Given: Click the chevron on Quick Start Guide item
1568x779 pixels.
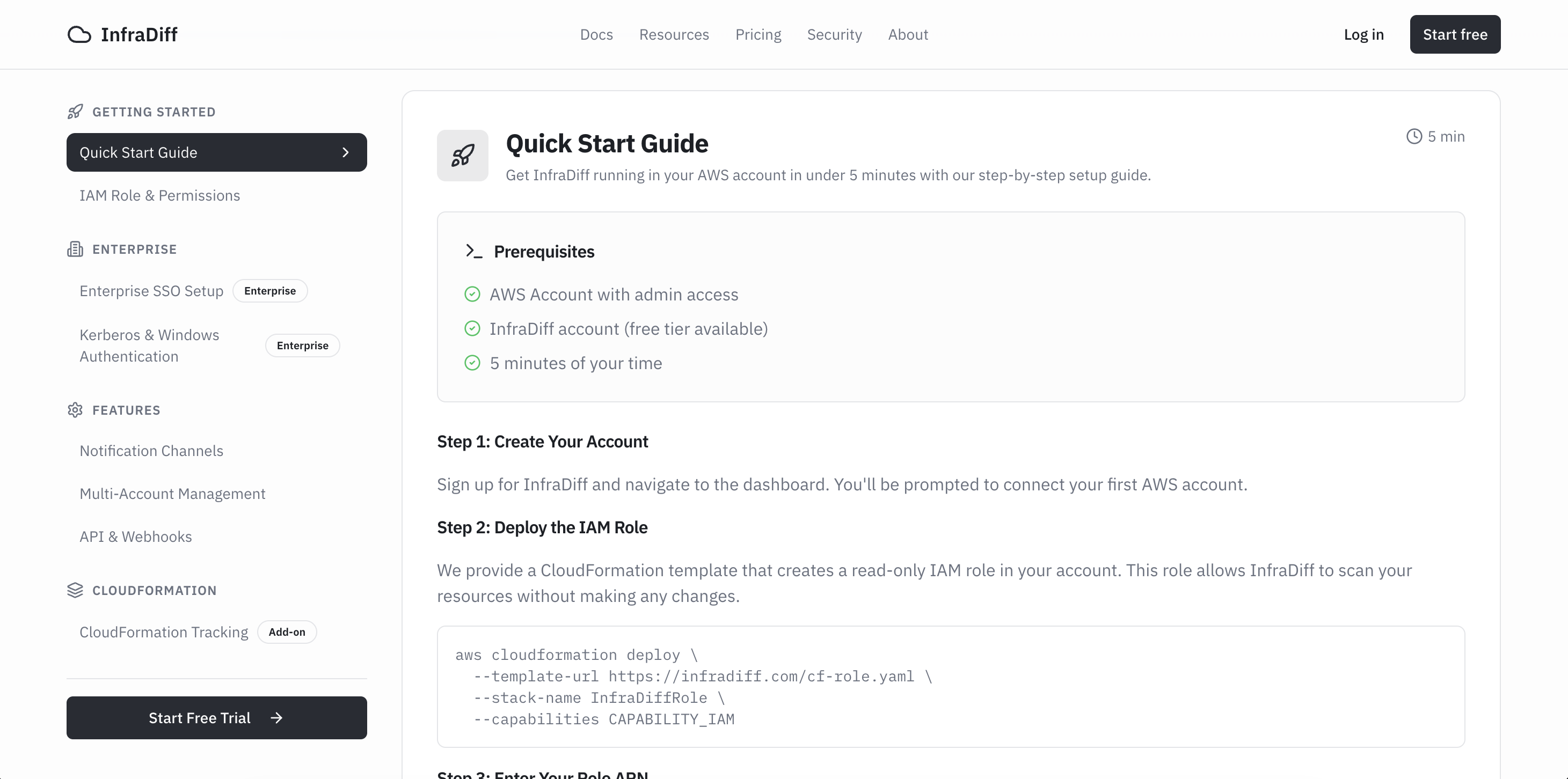Looking at the screenshot, I should [x=346, y=153].
